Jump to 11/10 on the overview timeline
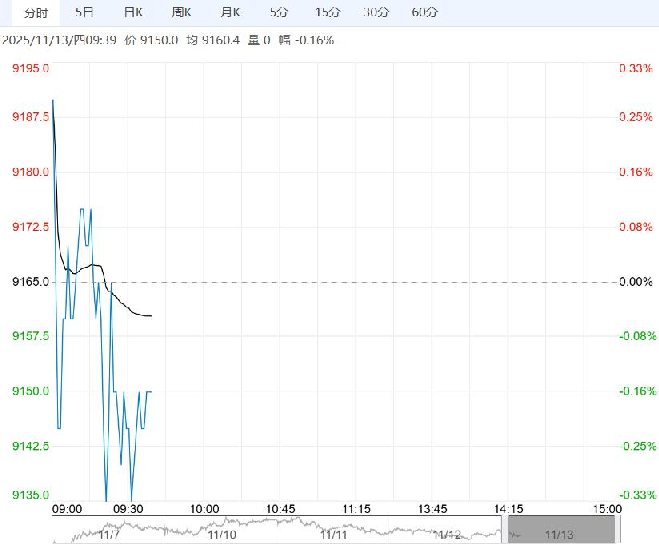659x546 pixels. point(221,535)
